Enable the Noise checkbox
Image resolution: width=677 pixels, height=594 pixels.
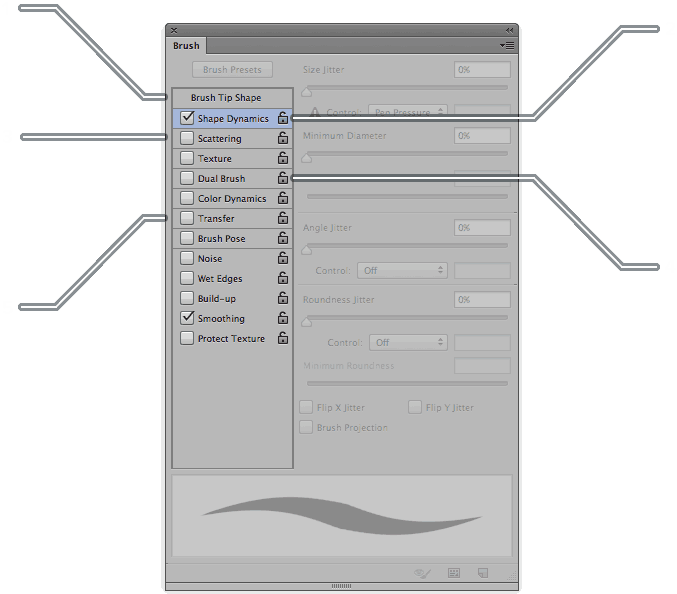(187, 258)
